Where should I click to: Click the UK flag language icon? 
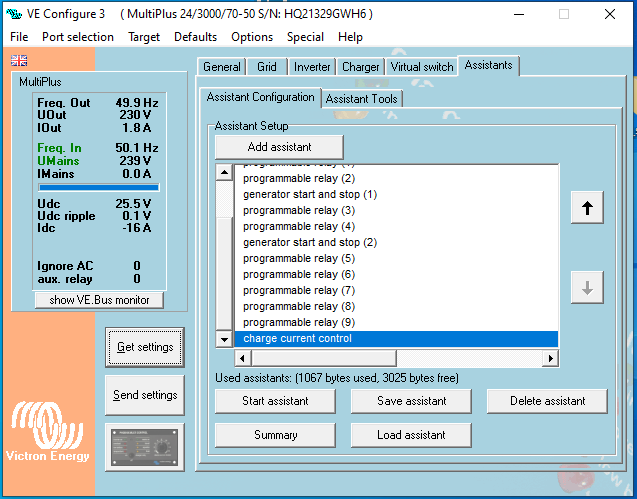pyautogui.click(x=19, y=61)
